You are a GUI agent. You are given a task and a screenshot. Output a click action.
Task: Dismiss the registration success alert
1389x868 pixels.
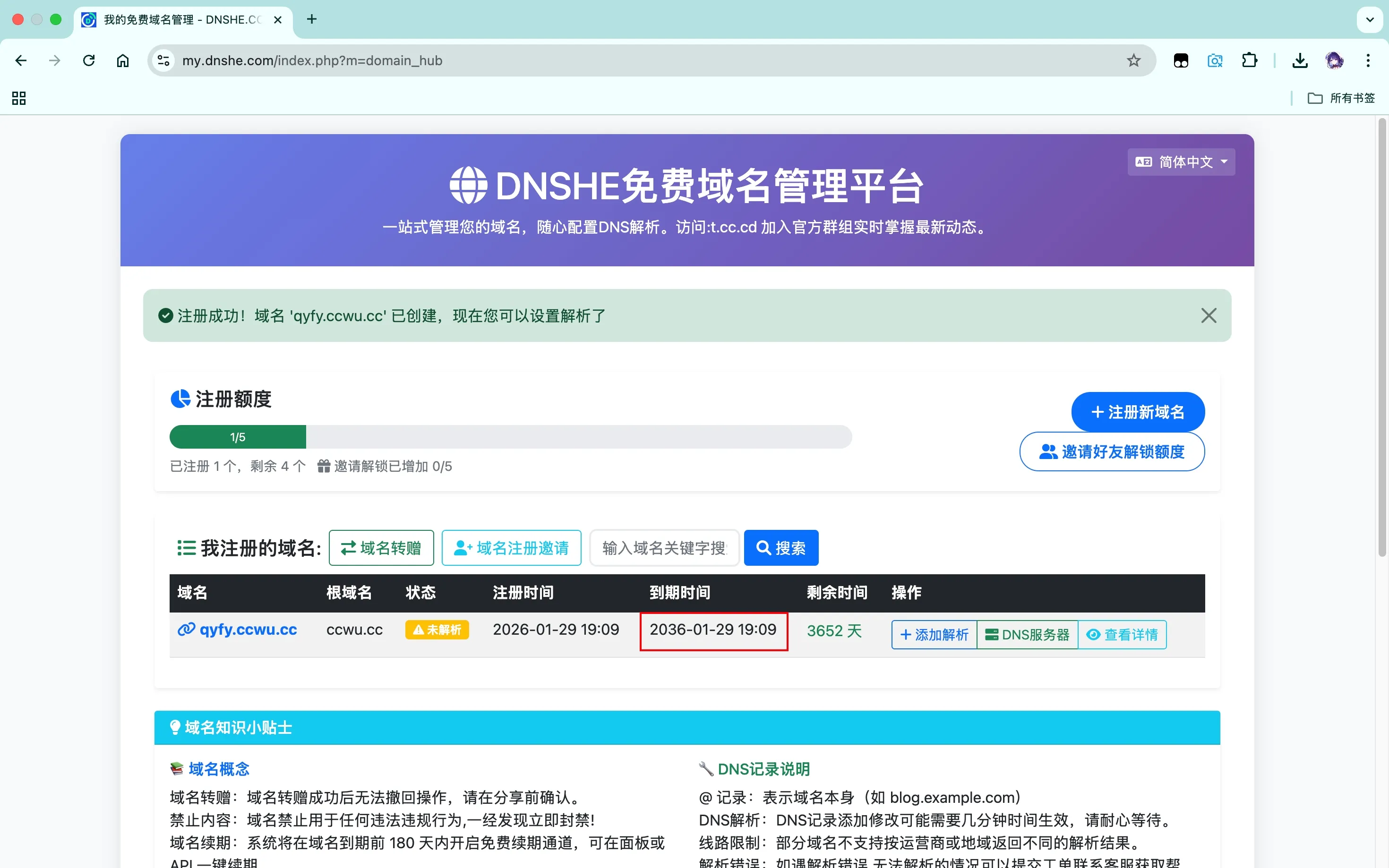(x=1208, y=315)
